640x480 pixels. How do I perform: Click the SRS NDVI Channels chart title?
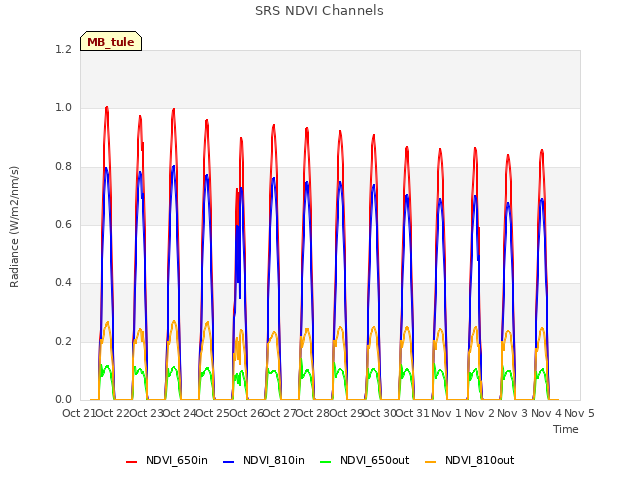coord(319,11)
